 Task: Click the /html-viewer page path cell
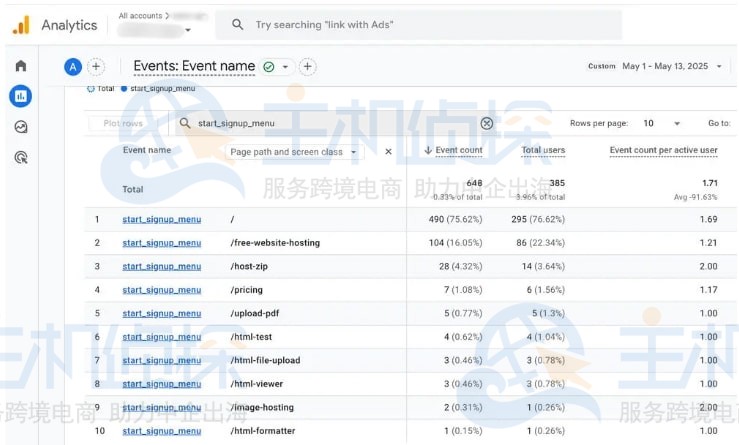click(257, 385)
